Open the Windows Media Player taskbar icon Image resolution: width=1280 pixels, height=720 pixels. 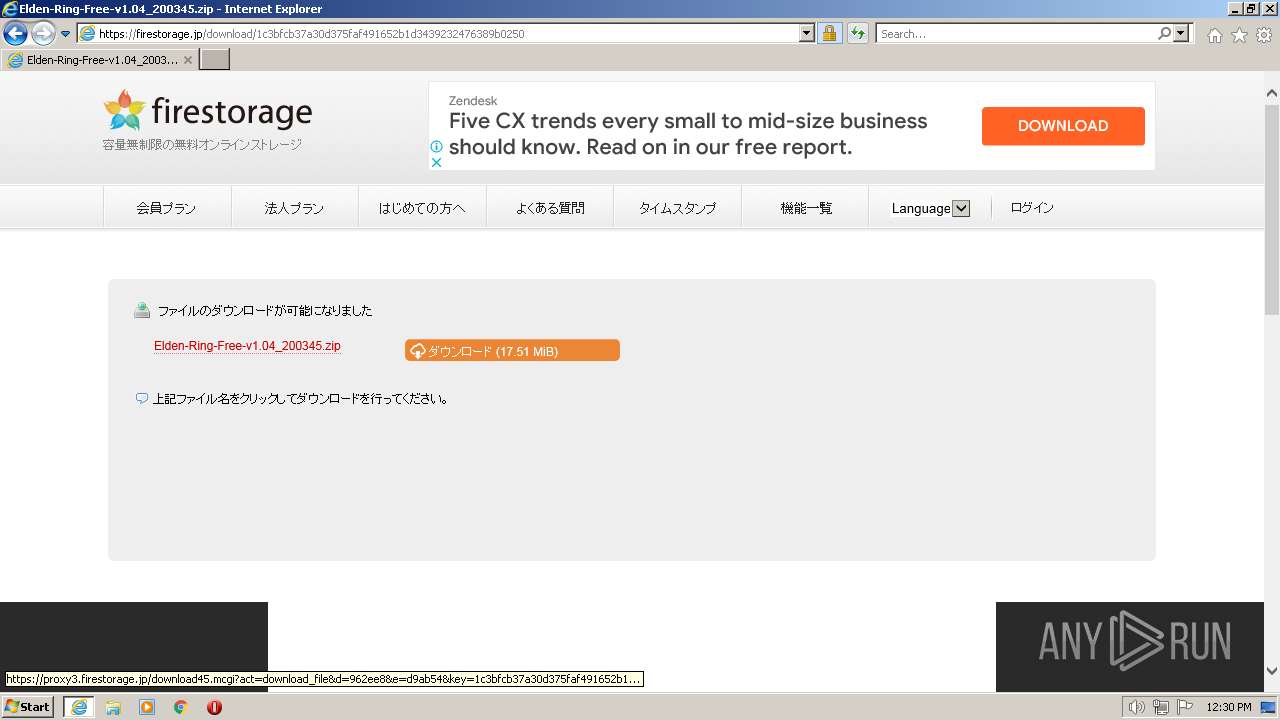[x=147, y=707]
